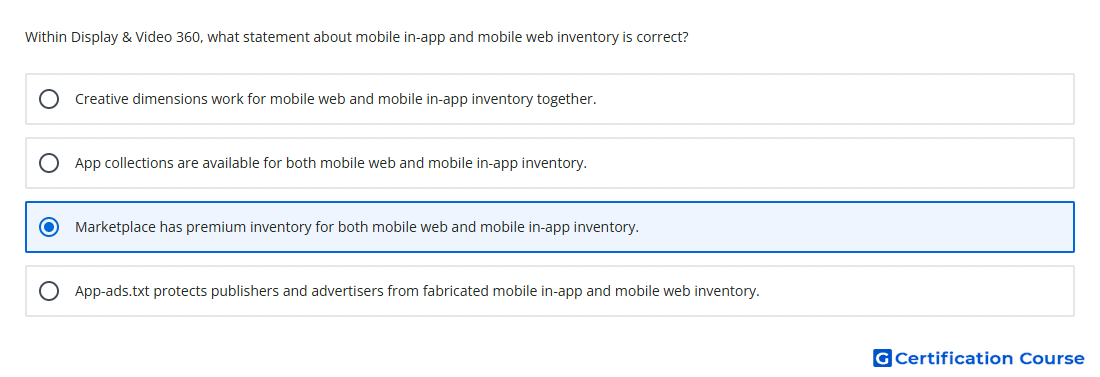Click the answer text starting with App collections

(x=330, y=163)
